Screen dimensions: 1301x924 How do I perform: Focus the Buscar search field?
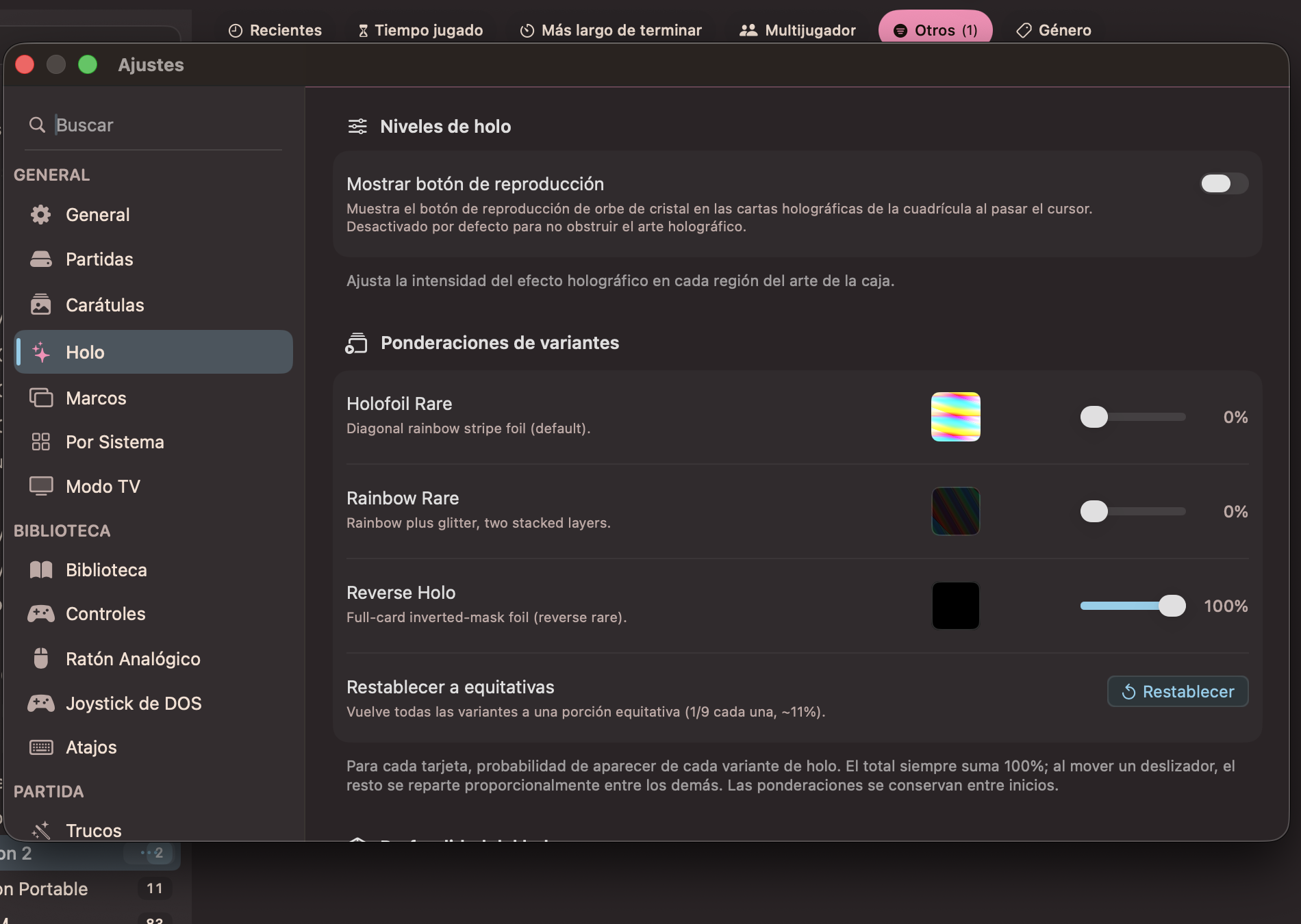pos(153,125)
